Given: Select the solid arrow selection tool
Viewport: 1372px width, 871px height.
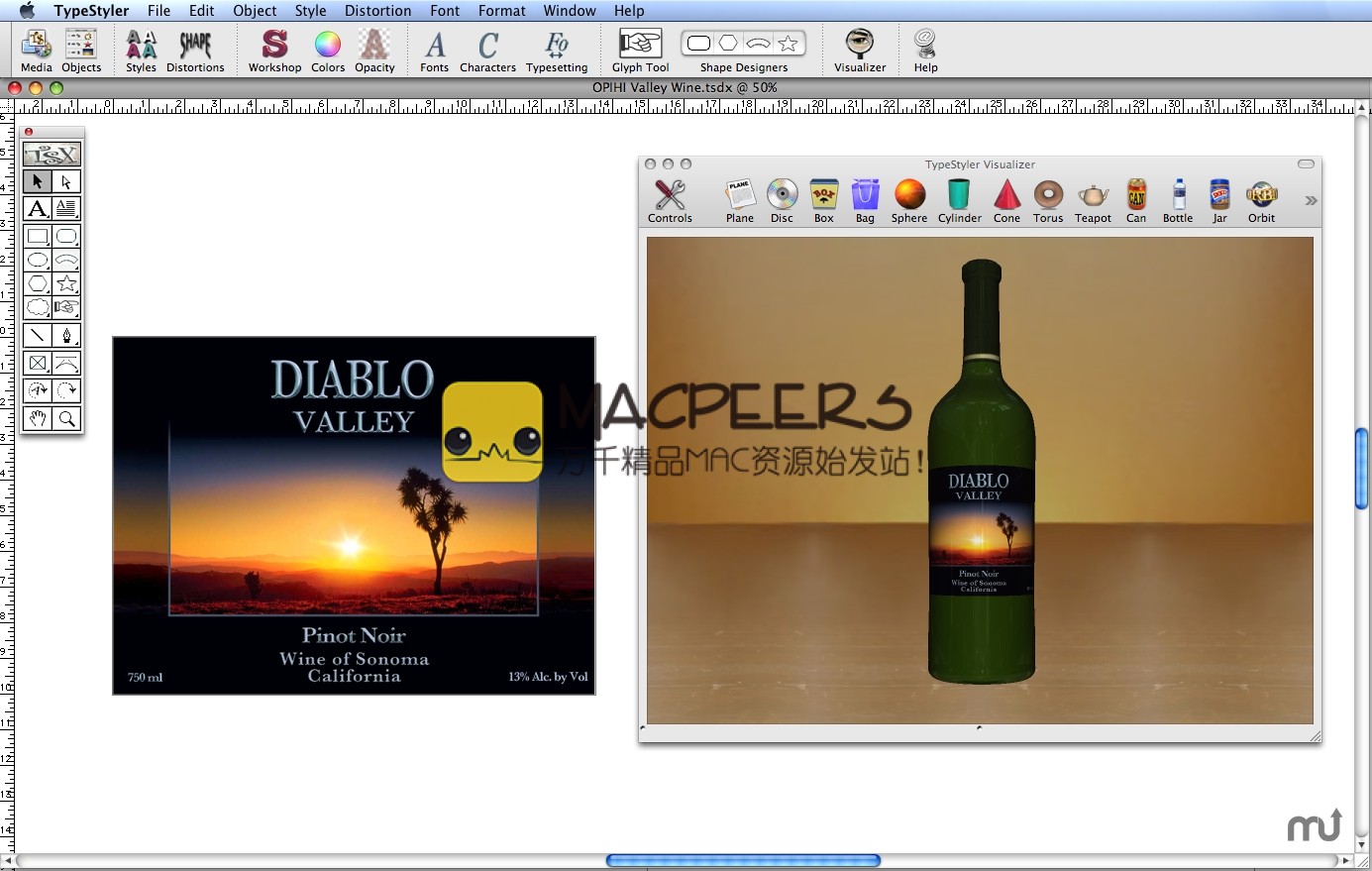Looking at the screenshot, I should point(38,181).
